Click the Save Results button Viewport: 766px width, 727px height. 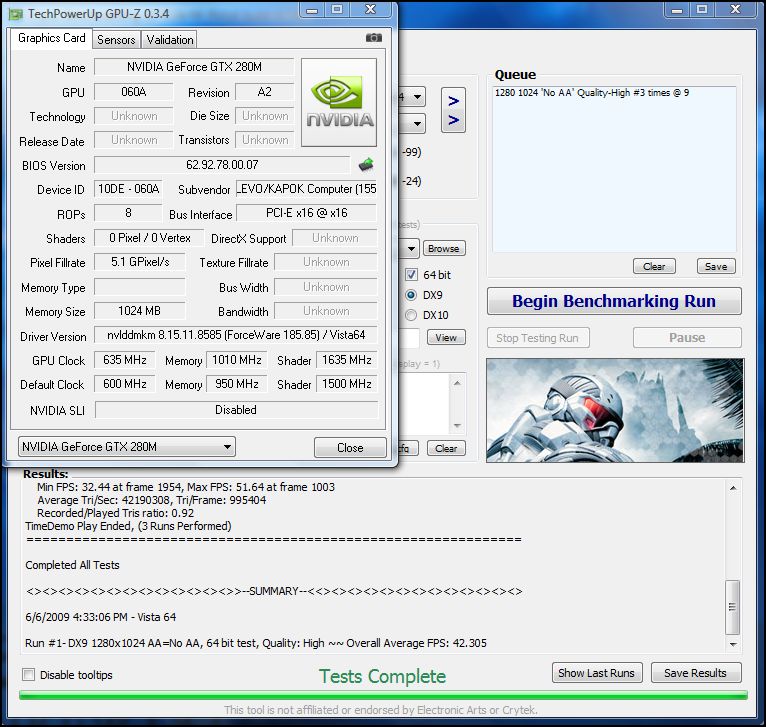696,673
